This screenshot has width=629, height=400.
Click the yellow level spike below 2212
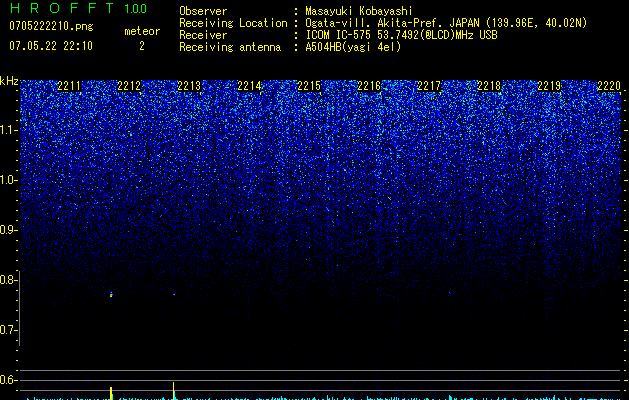[x=111, y=393]
